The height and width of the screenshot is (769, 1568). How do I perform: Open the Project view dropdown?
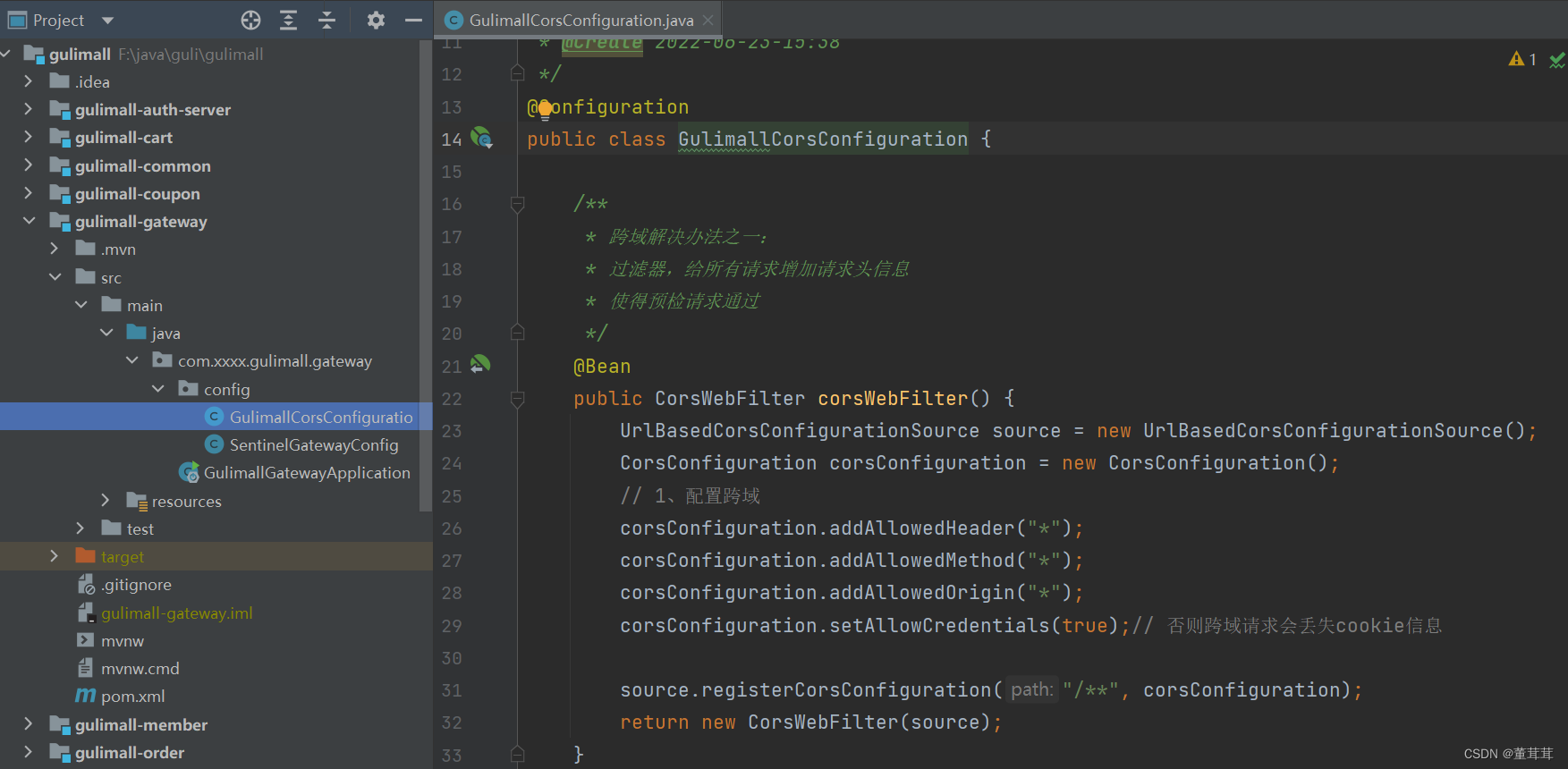[108, 20]
